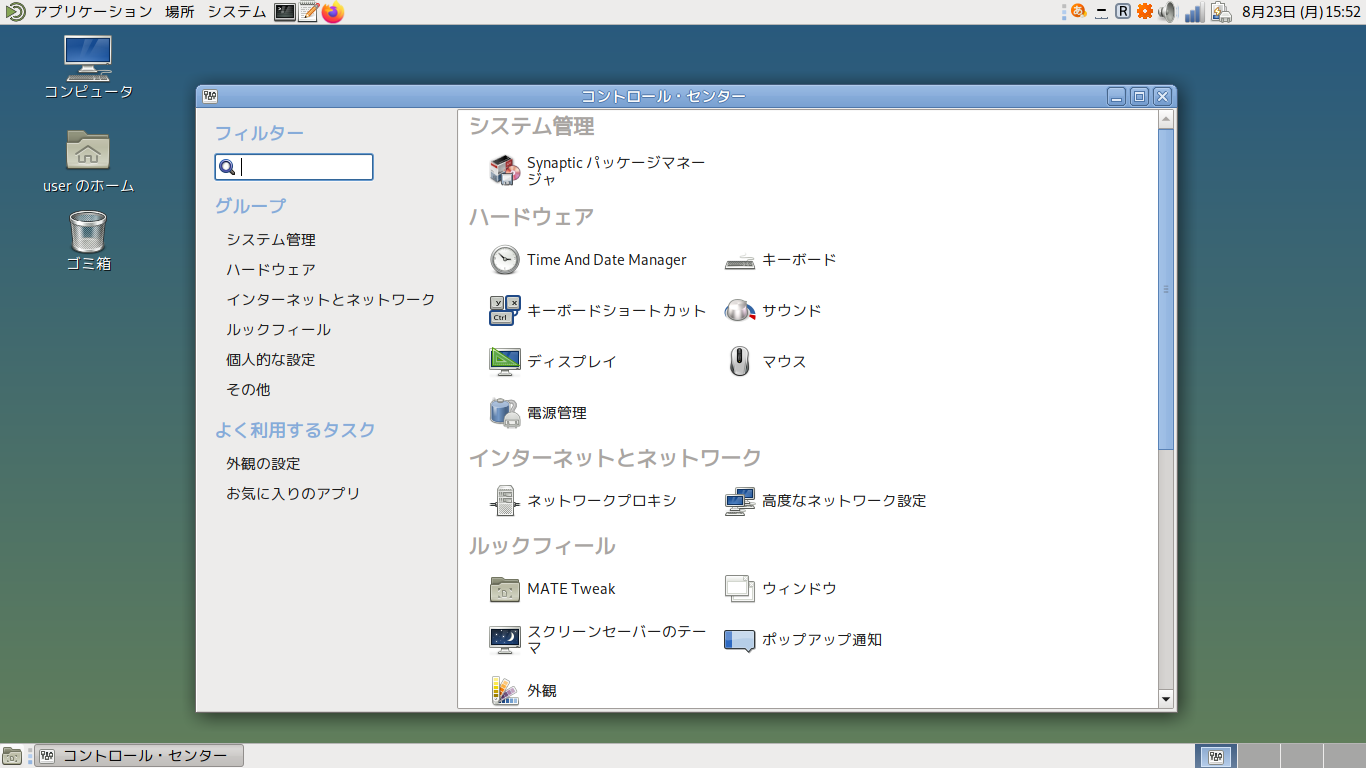The width and height of the screenshot is (1366, 768).
Task: Click the vertical scrollbar thumb
Action: point(1165,288)
